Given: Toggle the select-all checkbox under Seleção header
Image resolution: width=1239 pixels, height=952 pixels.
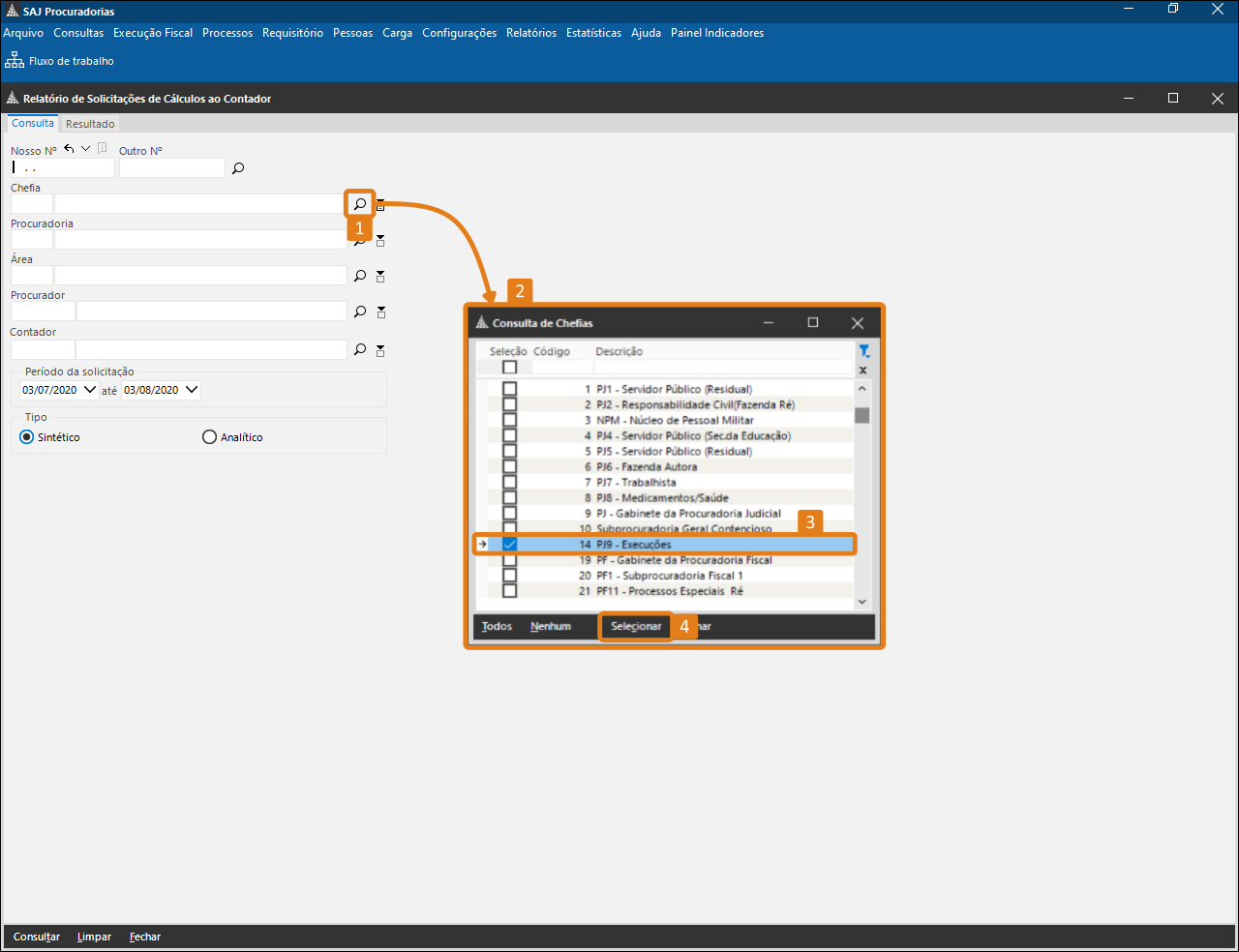Looking at the screenshot, I should coord(510,368).
